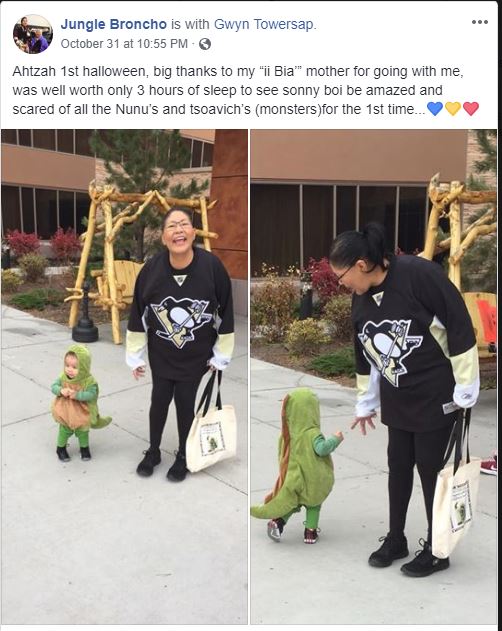Click the Jungle Broncho profile picture
The height and width of the screenshot is (631, 502).
pyautogui.click(x=33, y=34)
